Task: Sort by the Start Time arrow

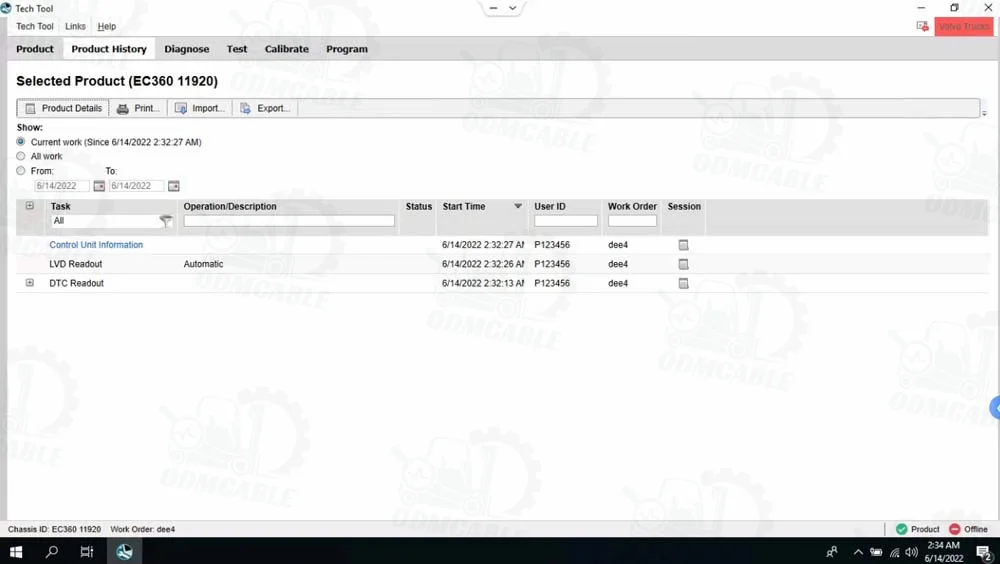Action: [518, 206]
